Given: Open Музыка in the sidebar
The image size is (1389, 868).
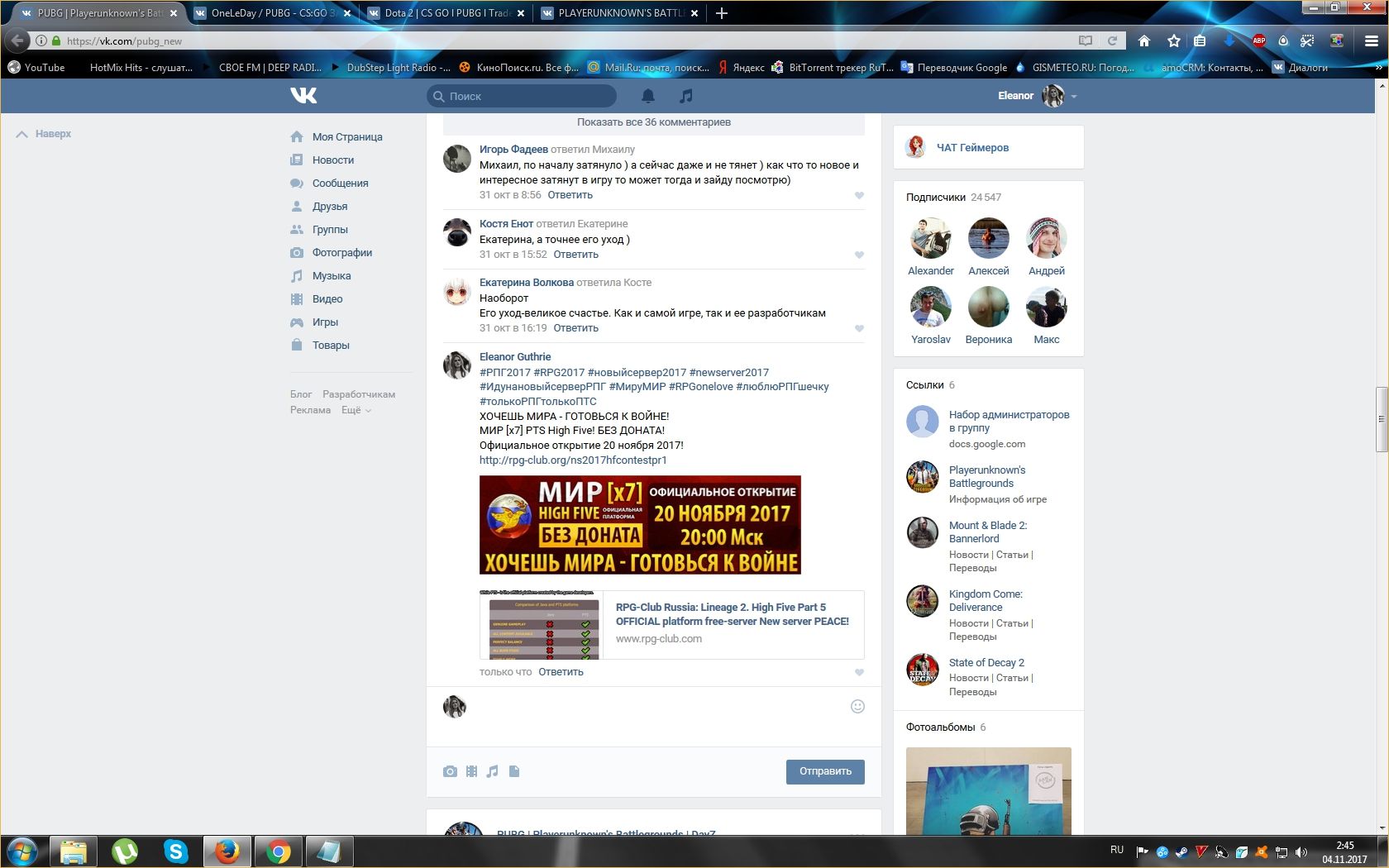Looking at the screenshot, I should [x=332, y=276].
